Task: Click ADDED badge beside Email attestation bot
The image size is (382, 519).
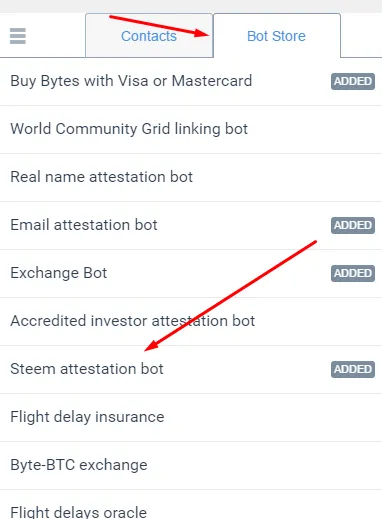Action: click(x=353, y=225)
